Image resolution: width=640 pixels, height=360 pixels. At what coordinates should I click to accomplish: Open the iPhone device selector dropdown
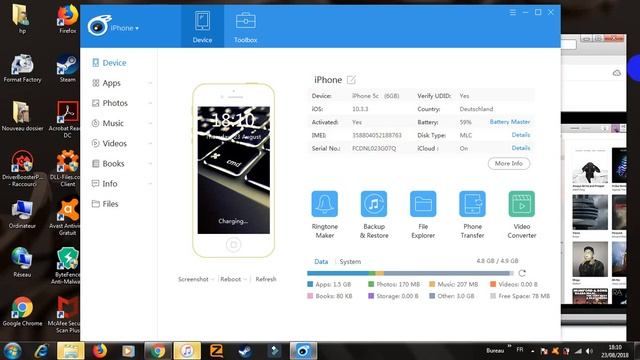(x=124, y=28)
